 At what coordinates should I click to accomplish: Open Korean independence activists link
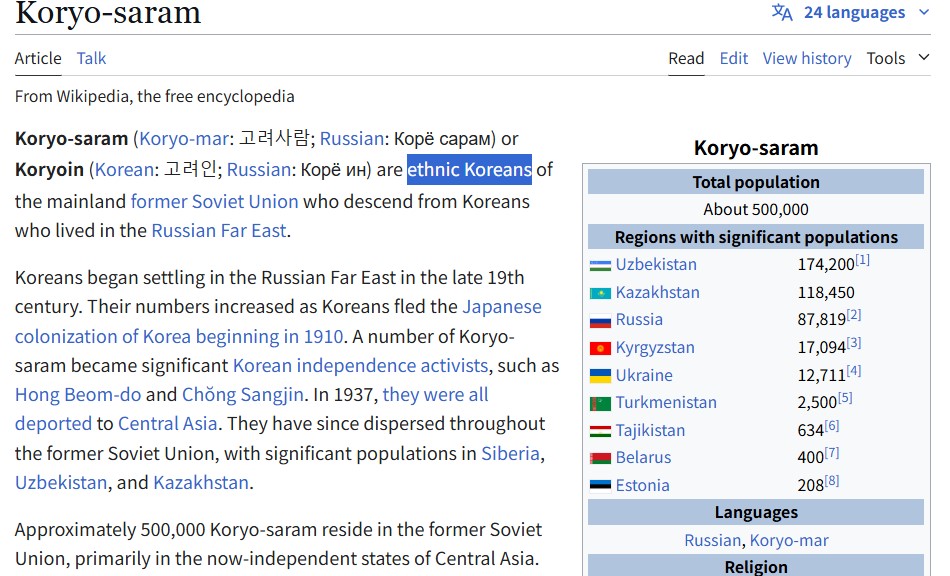pos(360,366)
